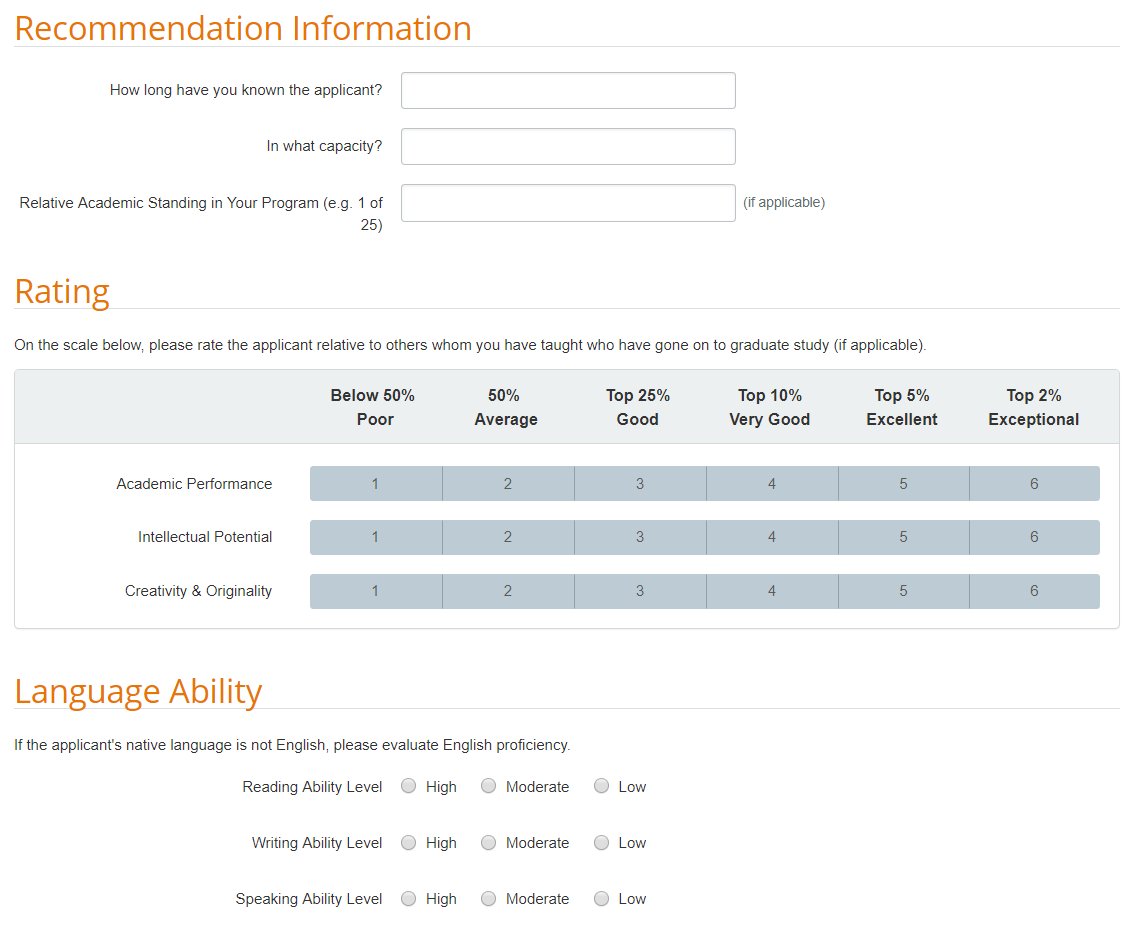This screenshot has height=926, width=1134.
Task: Select Moderate for Speaking Ability Level
Action: pyautogui.click(x=489, y=899)
